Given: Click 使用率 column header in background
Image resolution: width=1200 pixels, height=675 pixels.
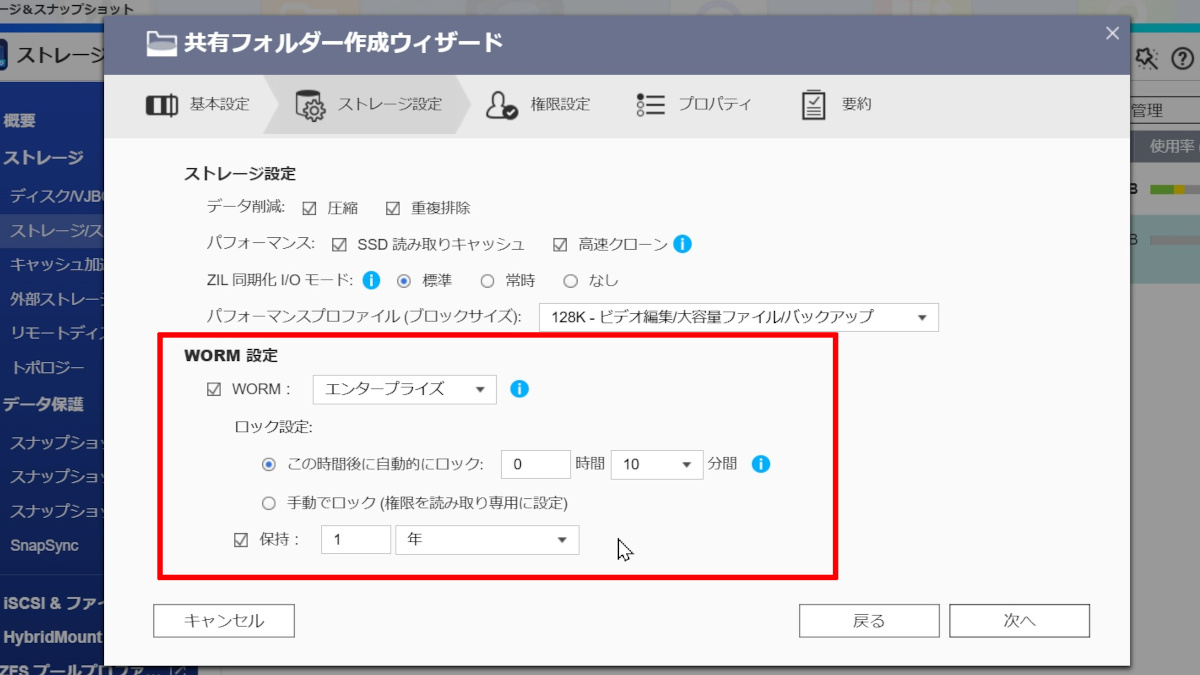Looking at the screenshot, I should coord(1172,146).
